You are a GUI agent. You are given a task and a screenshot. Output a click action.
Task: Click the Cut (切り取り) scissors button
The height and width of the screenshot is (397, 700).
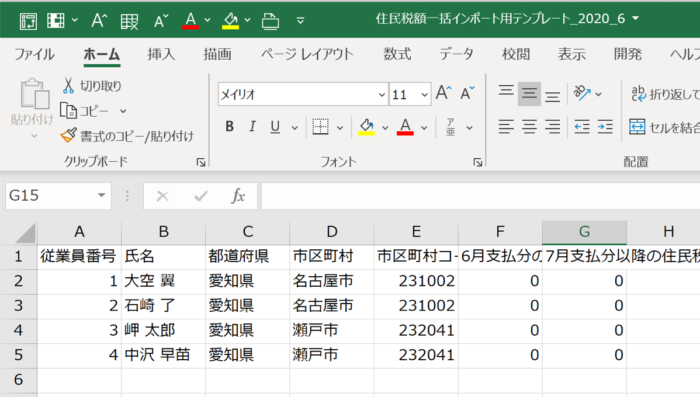click(92, 86)
